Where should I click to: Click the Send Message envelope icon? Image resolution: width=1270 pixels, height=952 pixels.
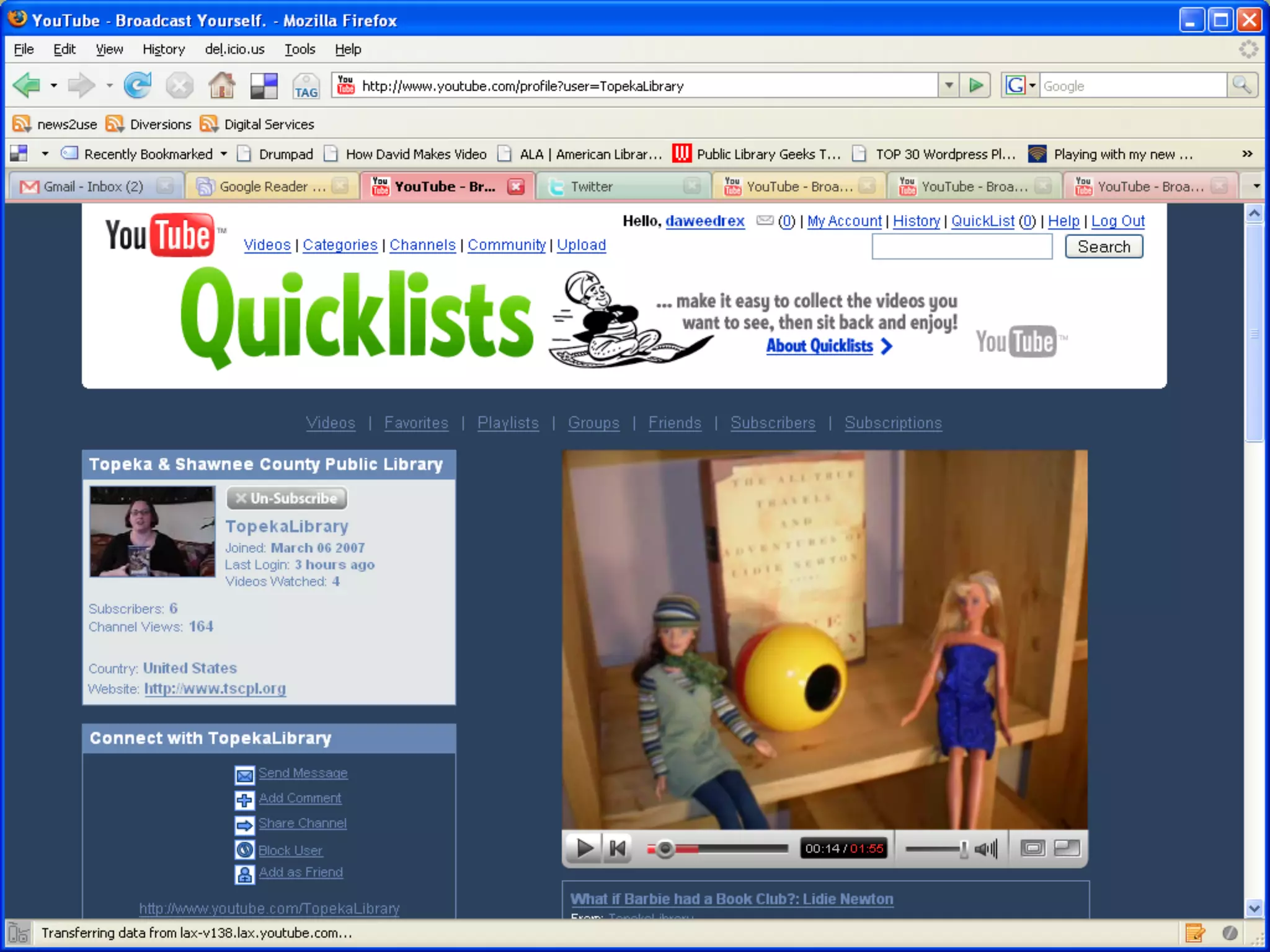point(244,775)
